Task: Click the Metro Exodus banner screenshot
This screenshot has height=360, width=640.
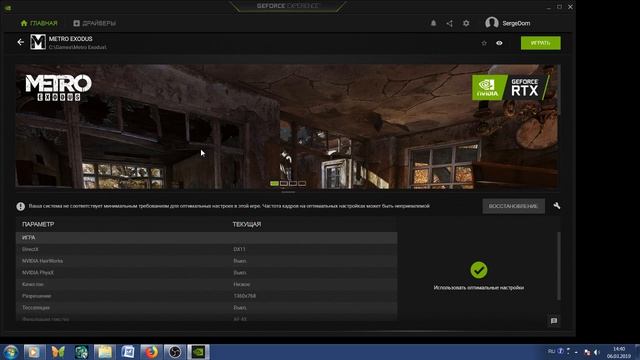Action: click(x=288, y=126)
